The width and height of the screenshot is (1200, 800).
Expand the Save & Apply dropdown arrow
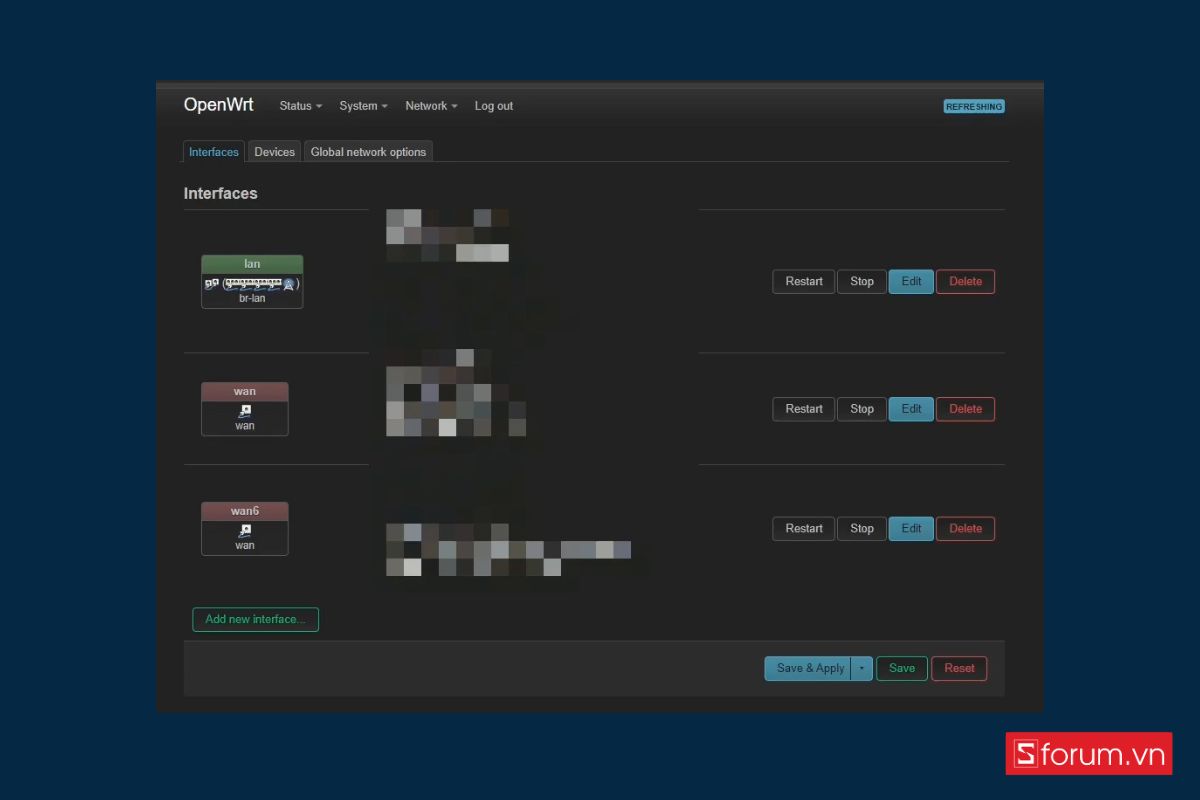pos(862,668)
